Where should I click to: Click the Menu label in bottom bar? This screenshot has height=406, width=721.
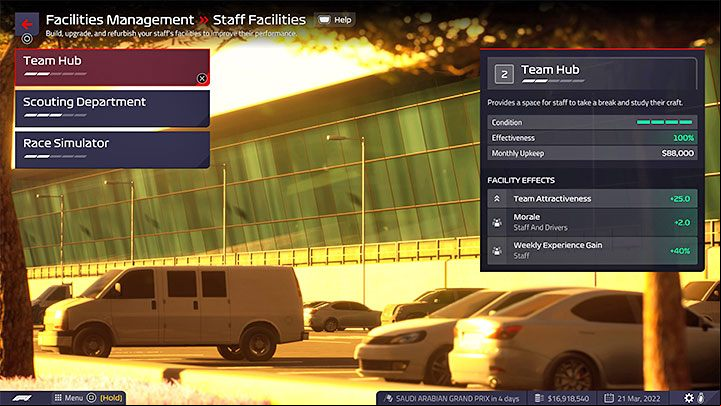74,398
